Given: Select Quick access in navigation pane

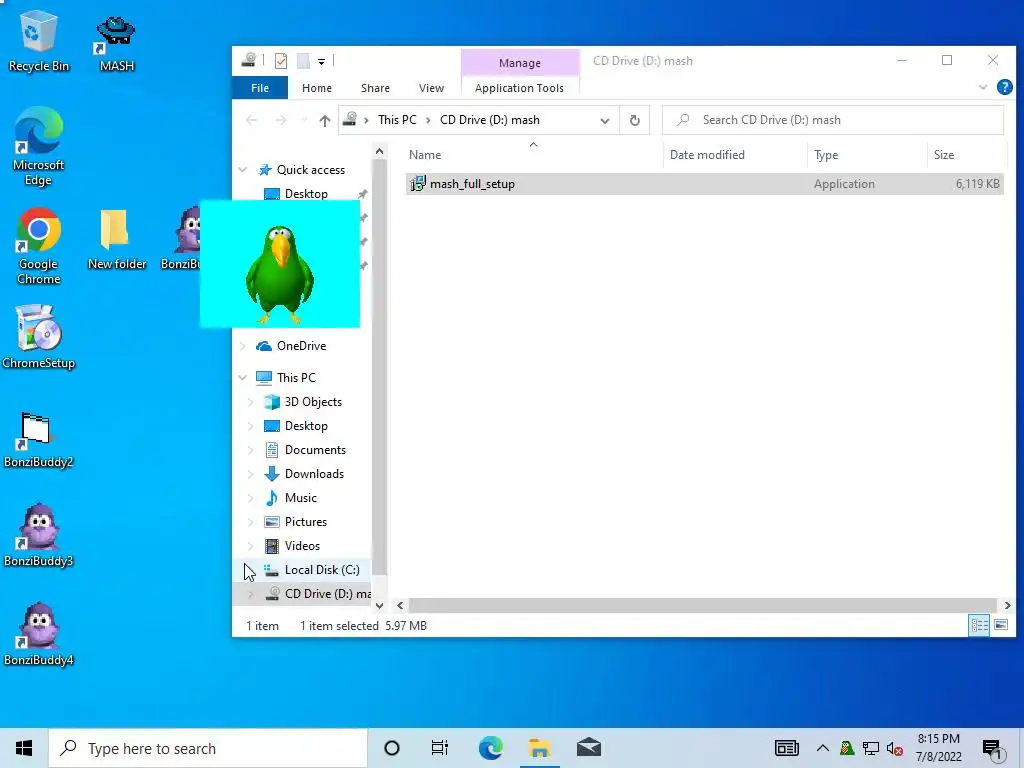Looking at the screenshot, I should click(311, 170).
